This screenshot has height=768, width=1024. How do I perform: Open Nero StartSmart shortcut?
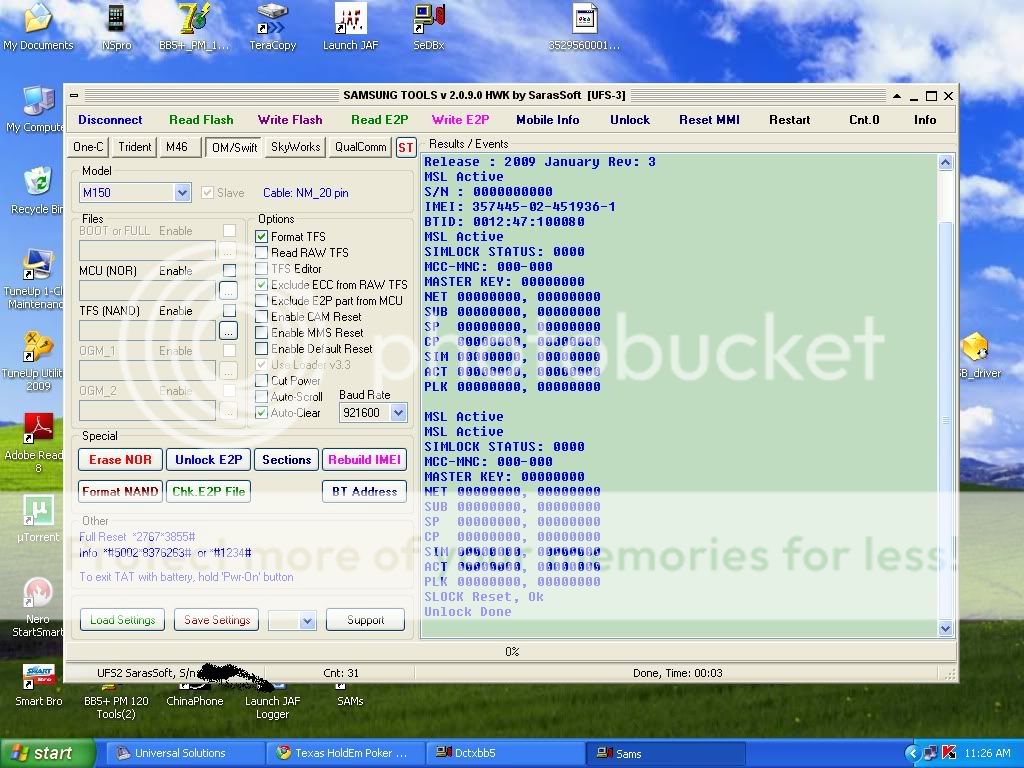pos(38,607)
